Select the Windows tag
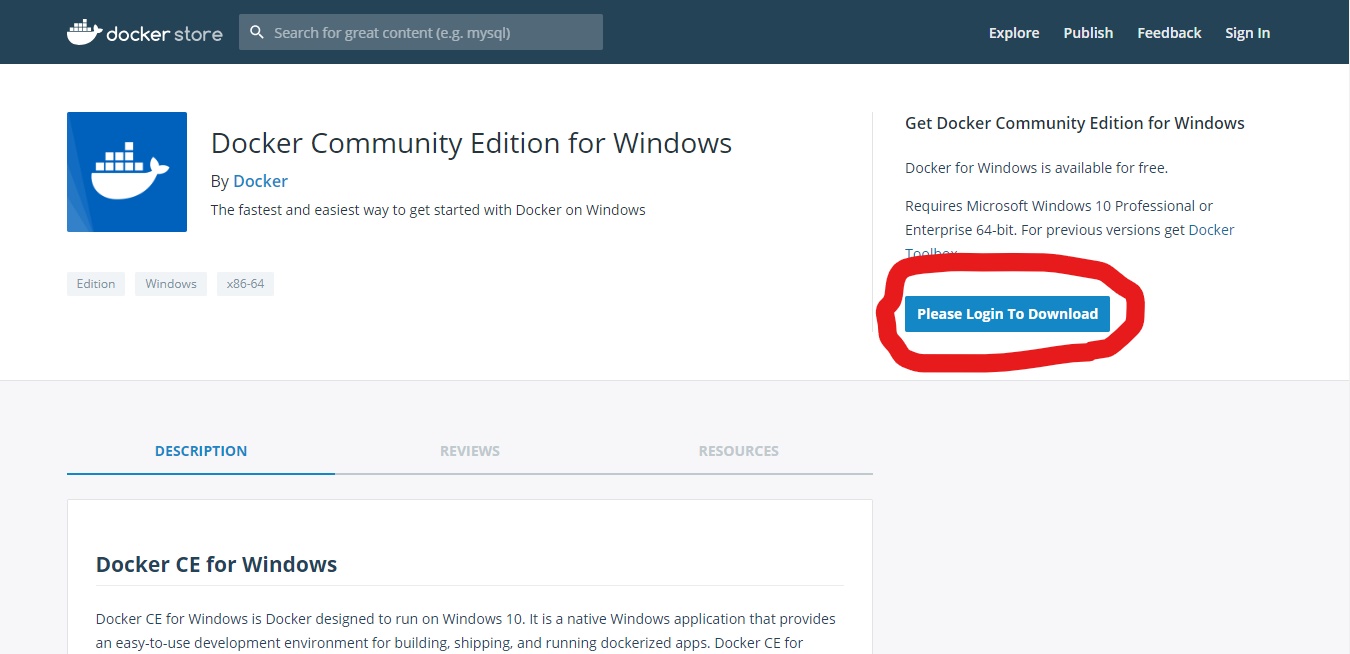The height and width of the screenshot is (654, 1350). [x=171, y=284]
